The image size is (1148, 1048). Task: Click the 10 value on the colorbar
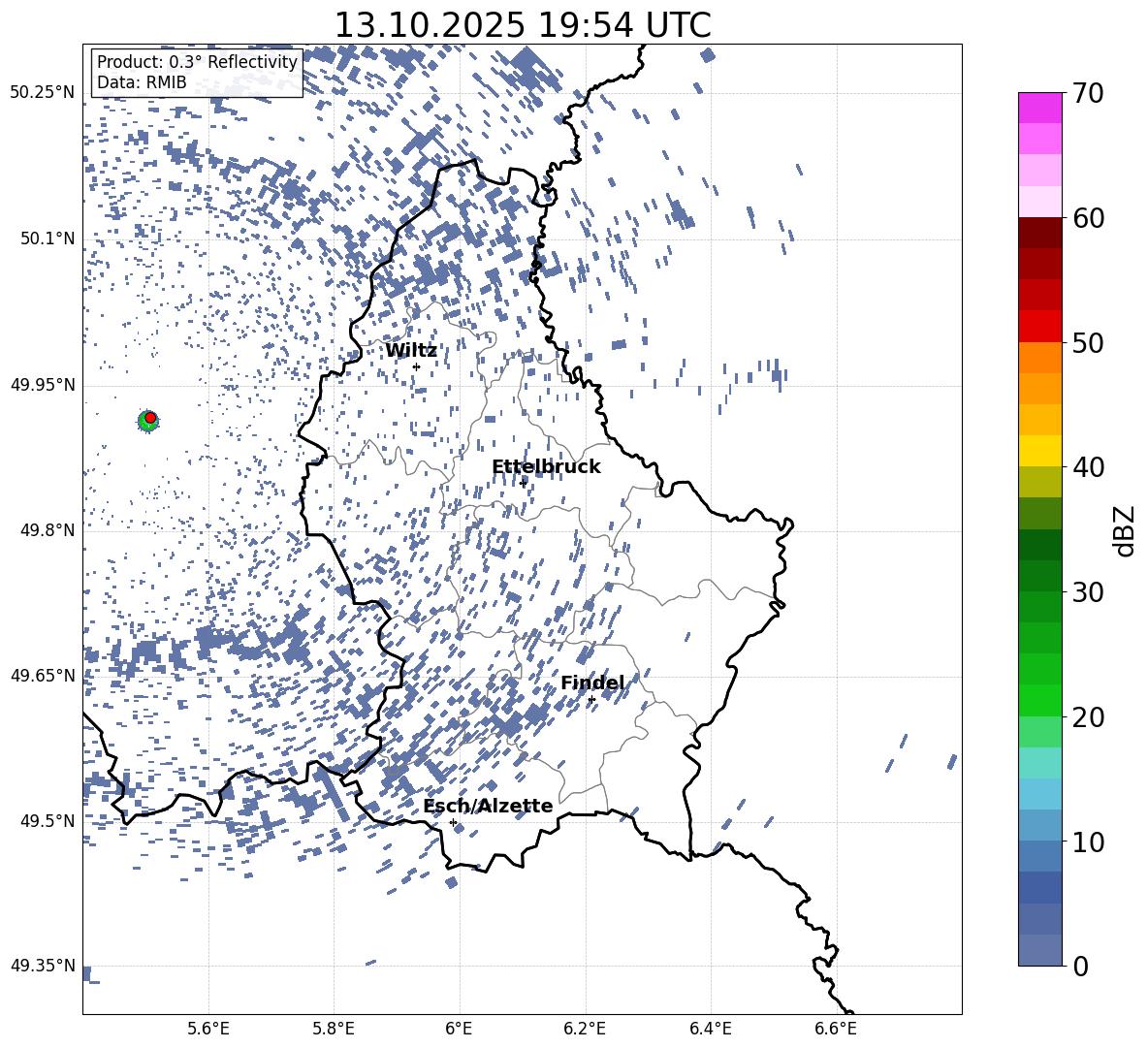[x=1088, y=842]
